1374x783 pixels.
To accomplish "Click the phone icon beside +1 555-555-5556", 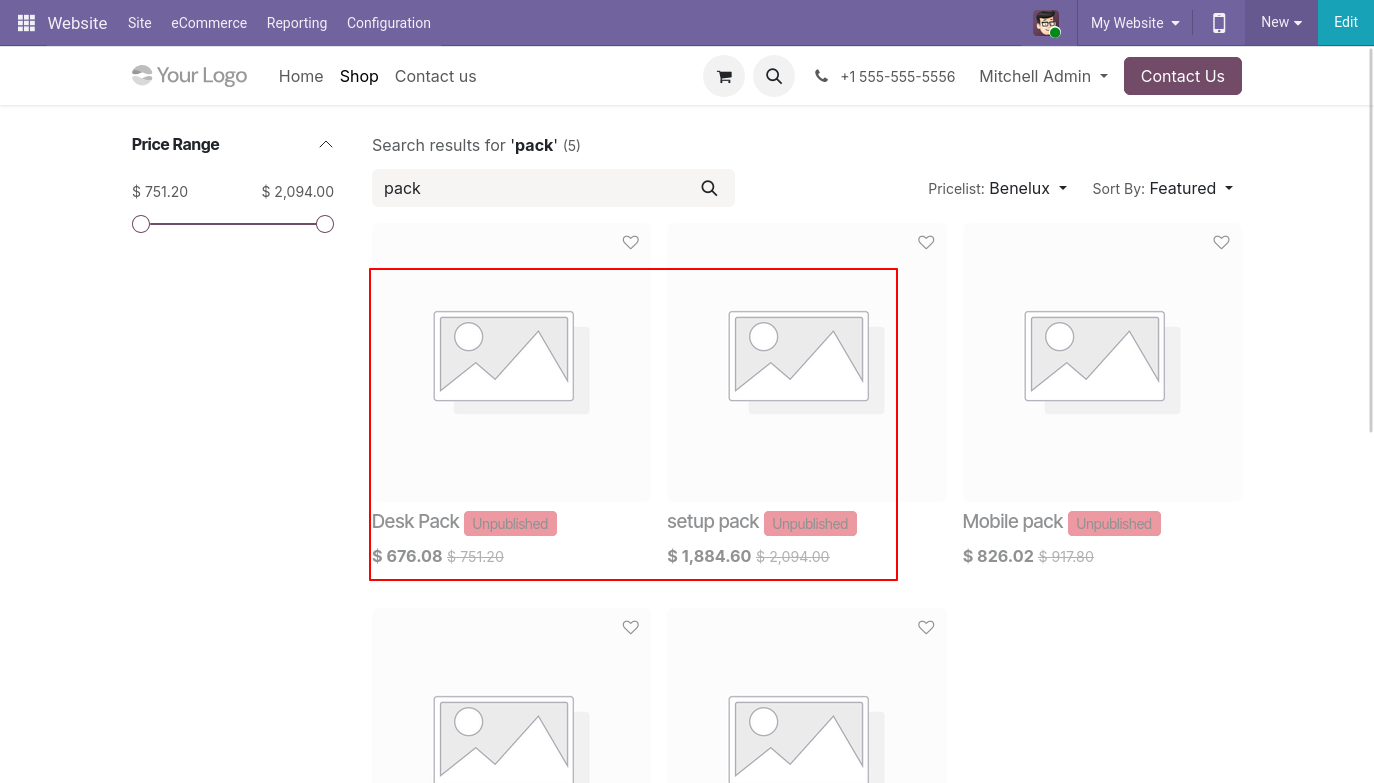I will 821,76.
